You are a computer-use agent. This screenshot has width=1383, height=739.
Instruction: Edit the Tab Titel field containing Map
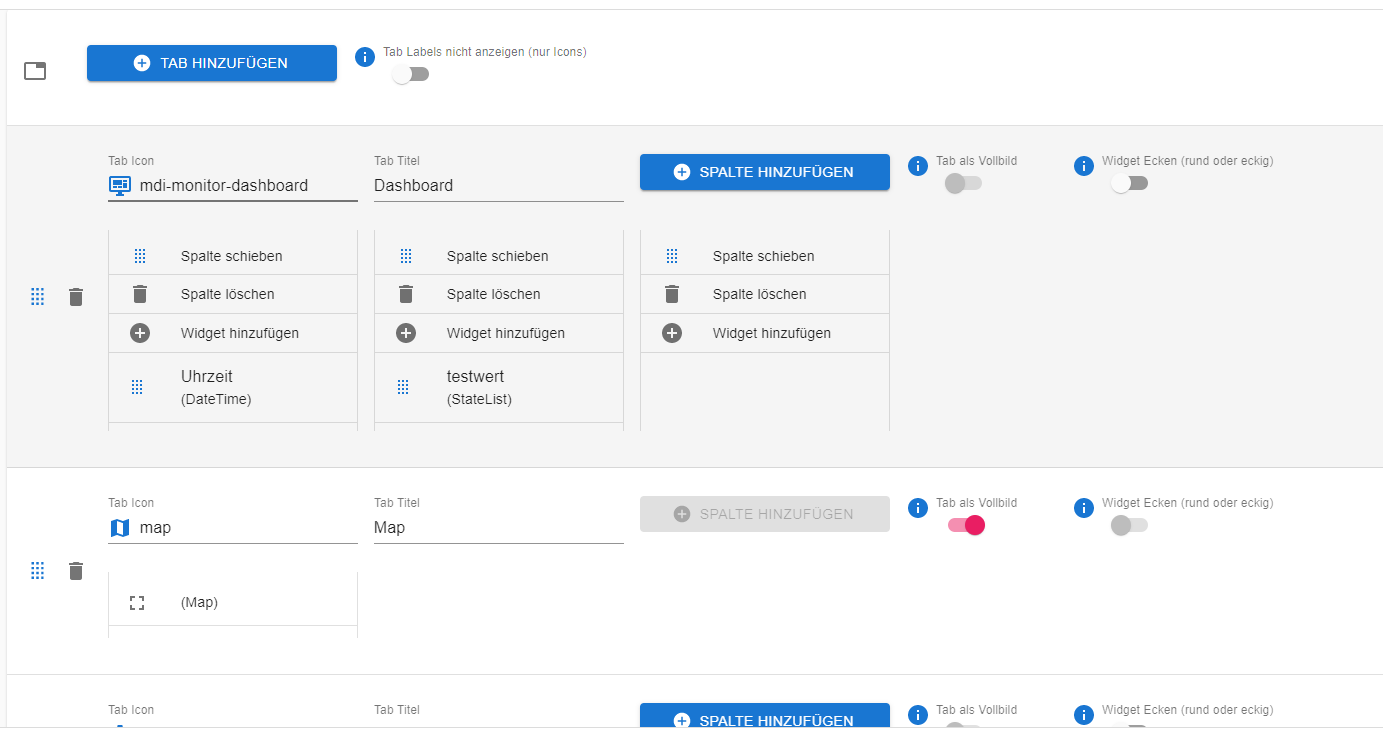point(499,527)
